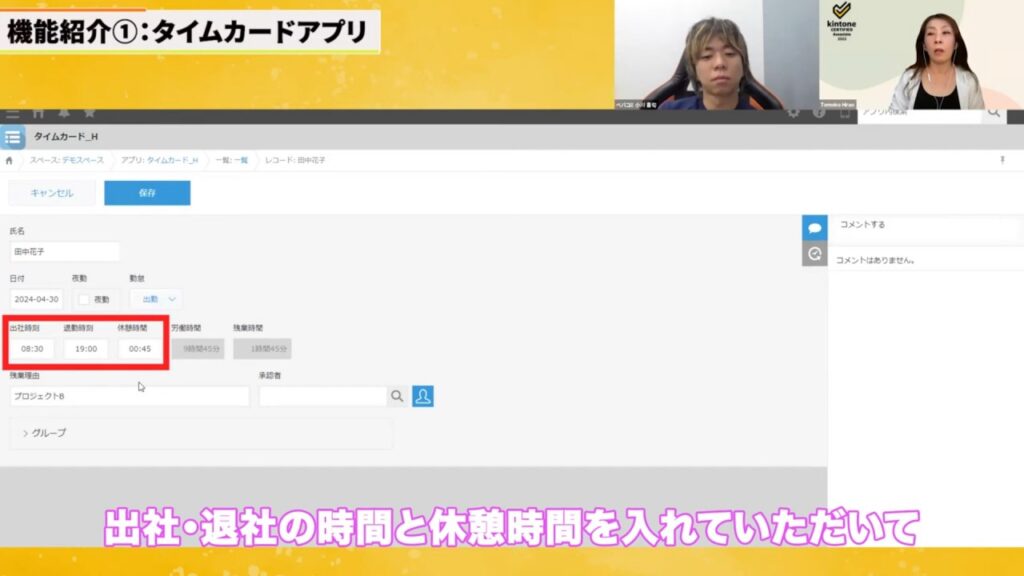The image size is (1024, 576).
Task: Click the 残業理由 field containing プロジェクトB
Action: coord(130,396)
